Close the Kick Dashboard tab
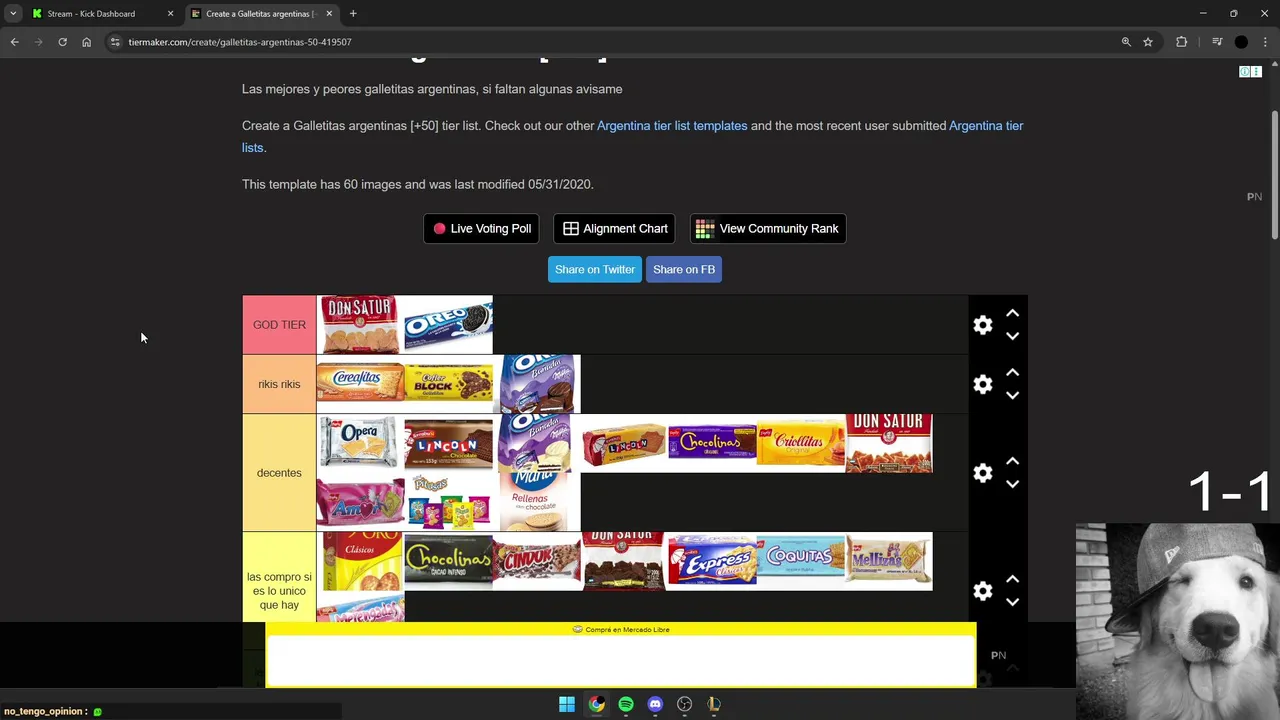1280x720 pixels. click(x=170, y=14)
